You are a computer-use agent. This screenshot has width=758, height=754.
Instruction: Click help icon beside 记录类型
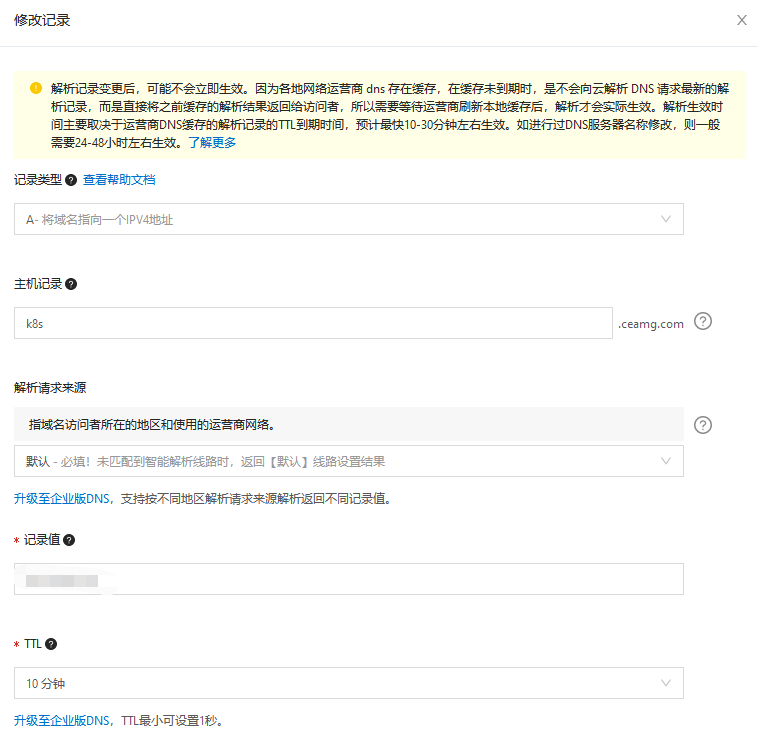click(71, 180)
